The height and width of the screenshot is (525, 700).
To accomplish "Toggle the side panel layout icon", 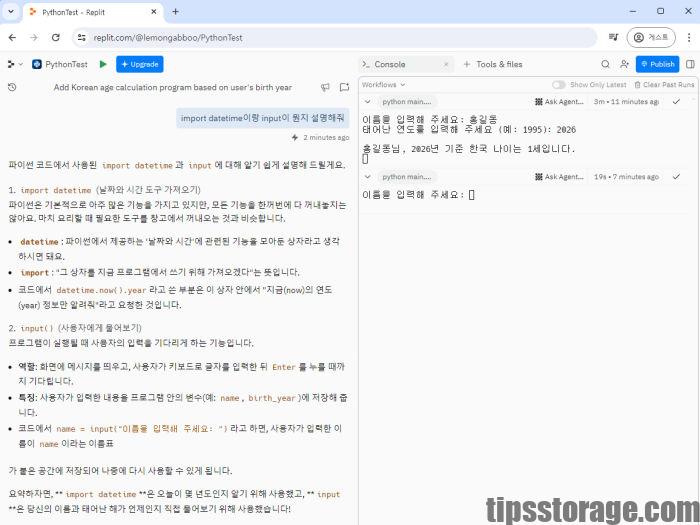I will (x=690, y=64).
